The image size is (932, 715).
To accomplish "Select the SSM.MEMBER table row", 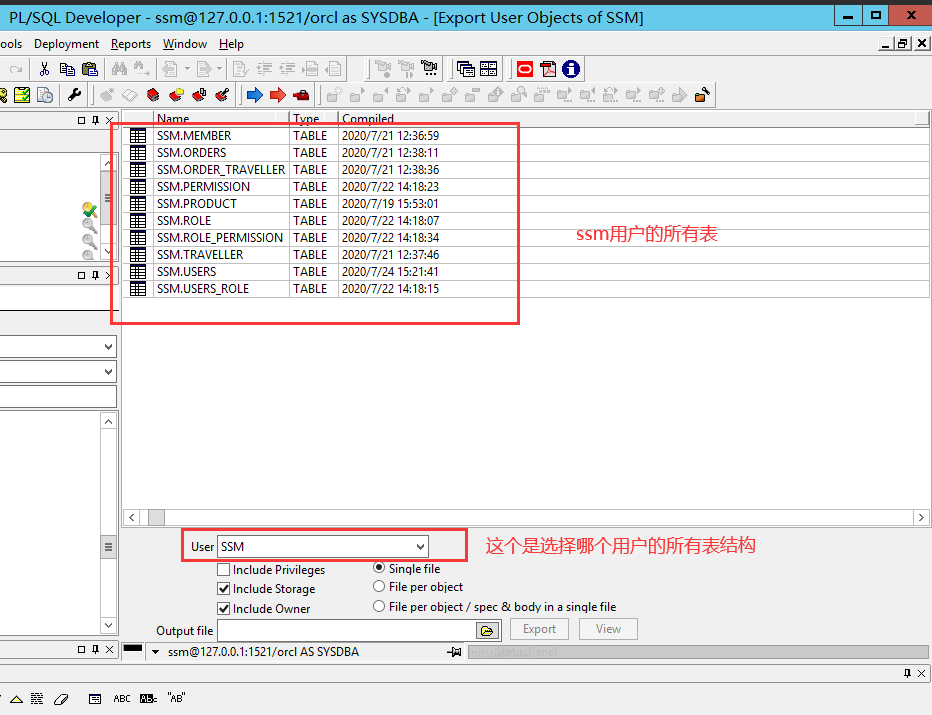I will pos(525,136).
